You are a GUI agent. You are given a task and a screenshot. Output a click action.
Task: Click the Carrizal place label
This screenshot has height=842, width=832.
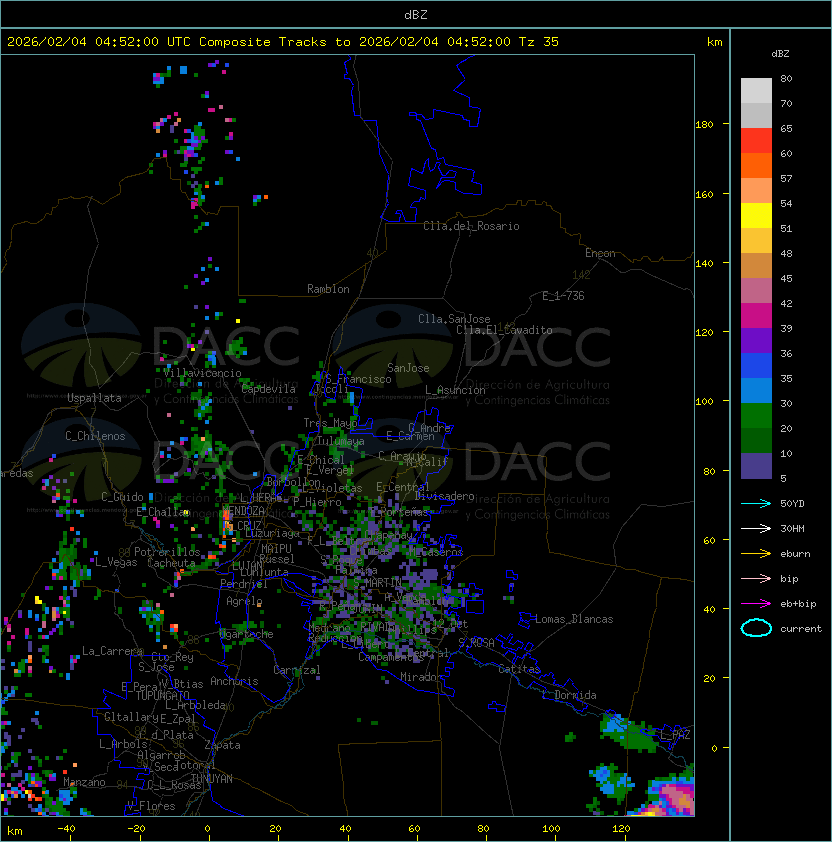(x=296, y=670)
